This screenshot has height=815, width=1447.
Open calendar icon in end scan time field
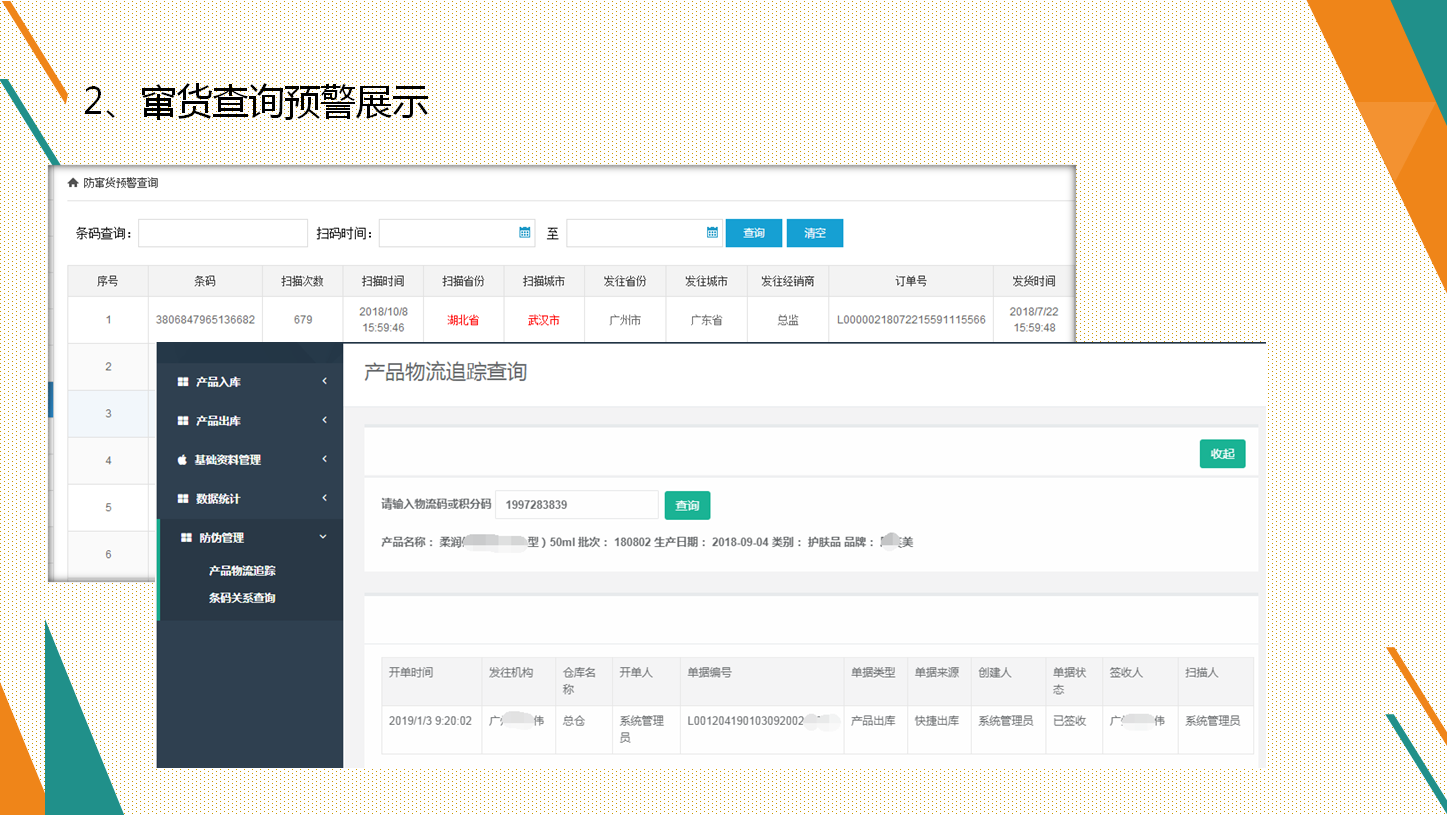pos(712,233)
